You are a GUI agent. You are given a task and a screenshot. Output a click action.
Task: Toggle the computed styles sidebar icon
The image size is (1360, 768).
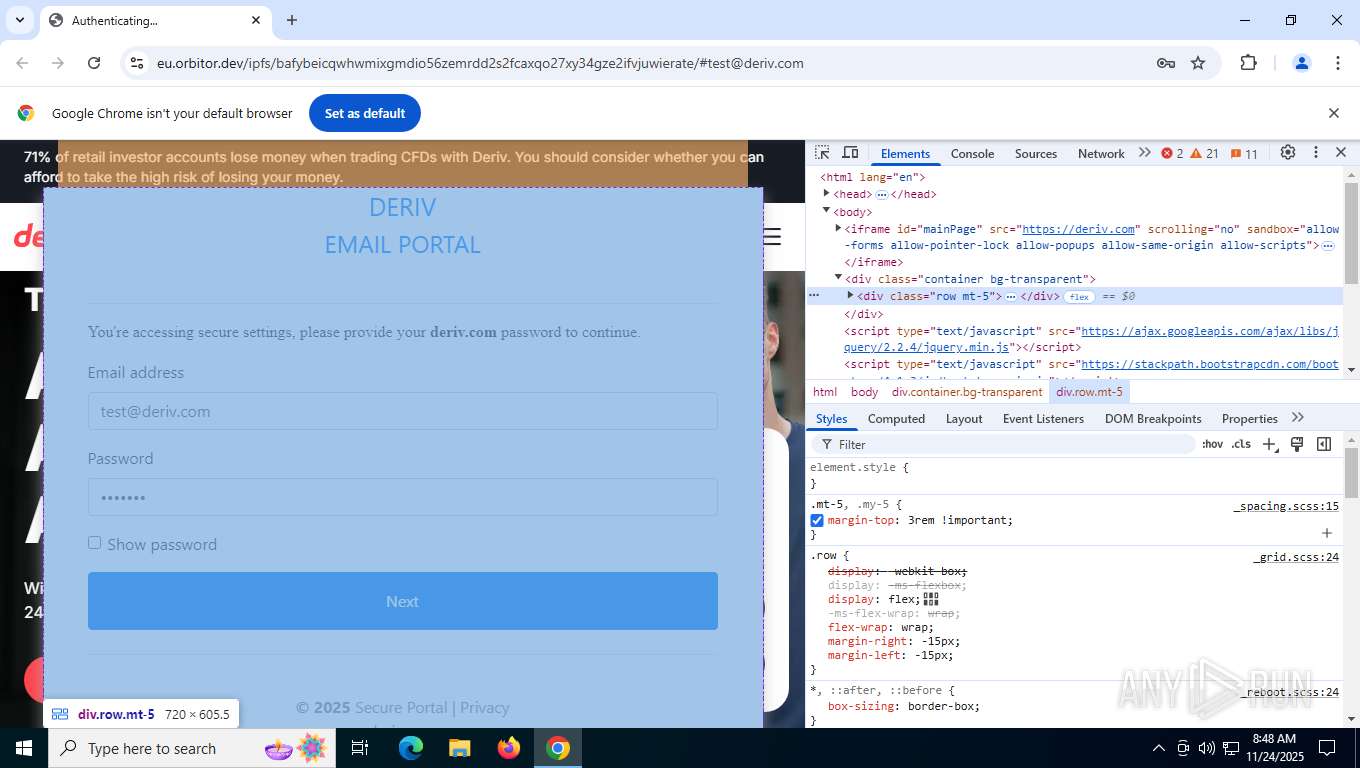pos(1324,444)
